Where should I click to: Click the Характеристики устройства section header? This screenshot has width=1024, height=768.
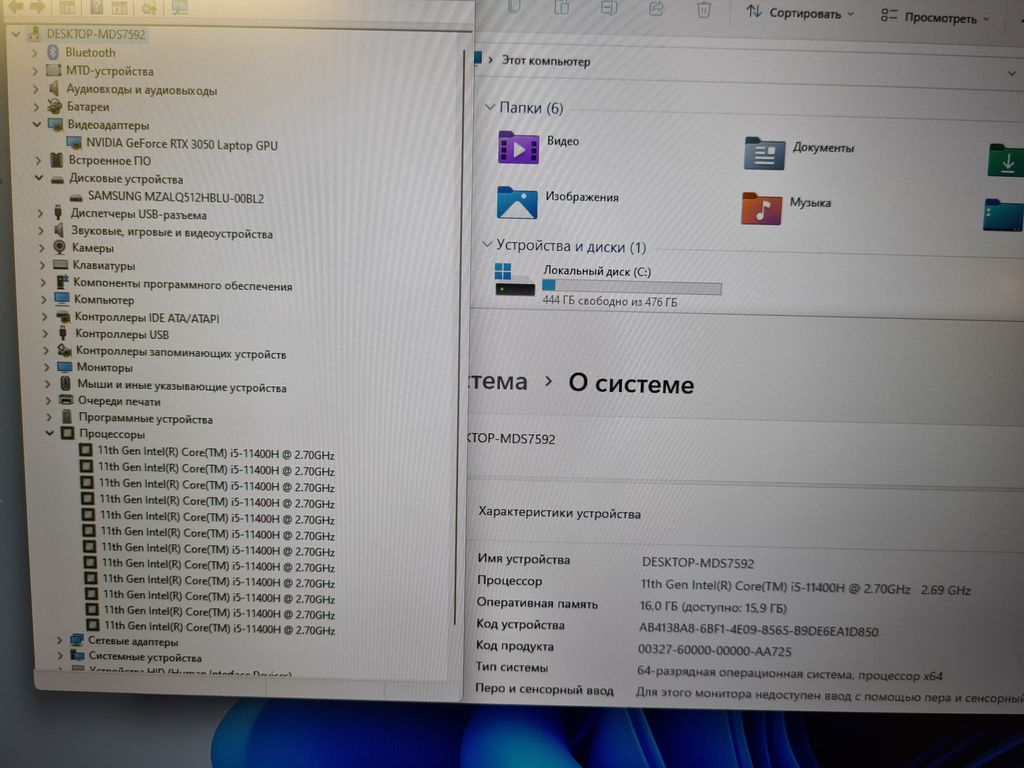point(559,513)
